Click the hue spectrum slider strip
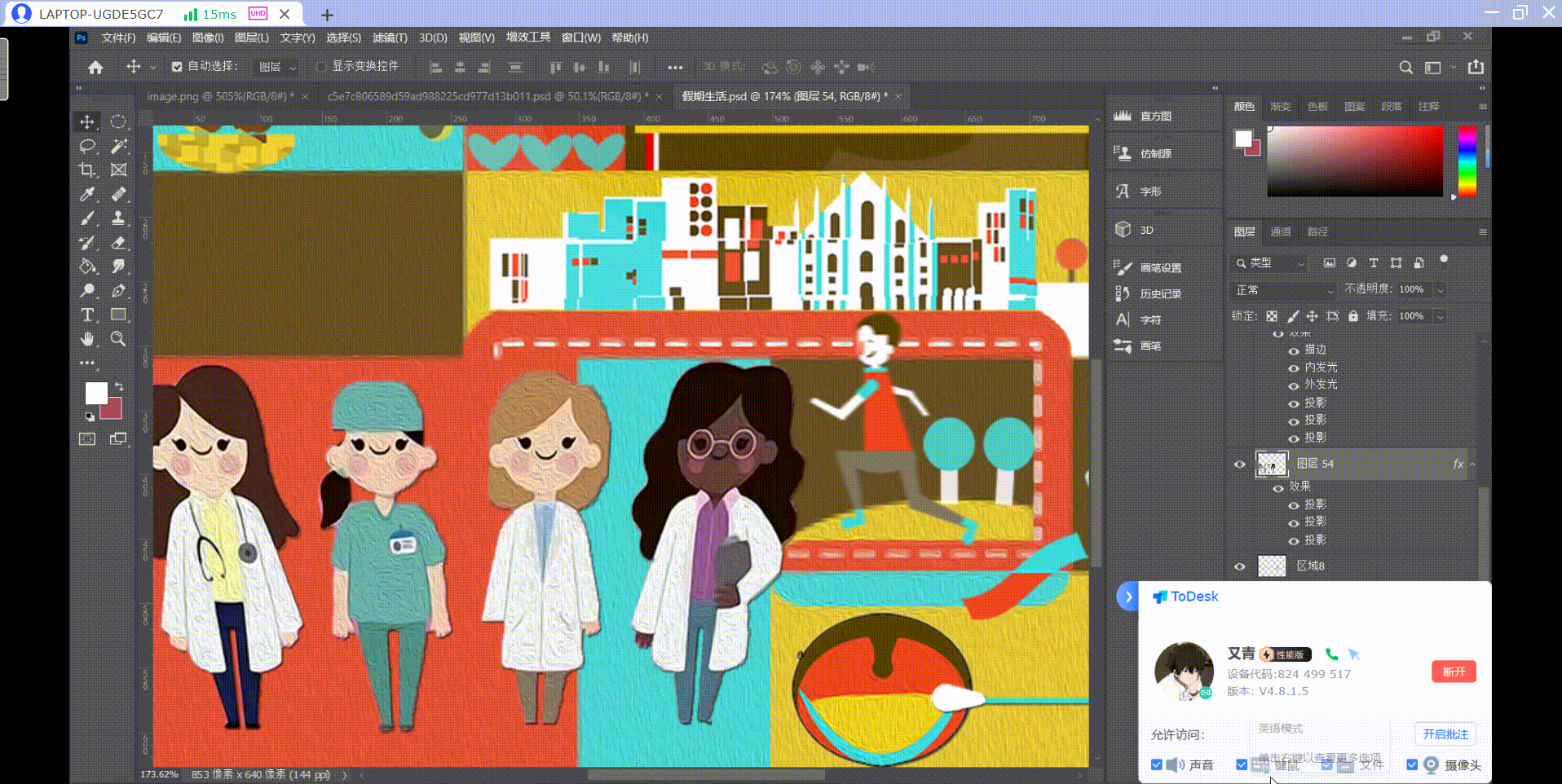Screen dimensions: 1562x784 [1467, 161]
